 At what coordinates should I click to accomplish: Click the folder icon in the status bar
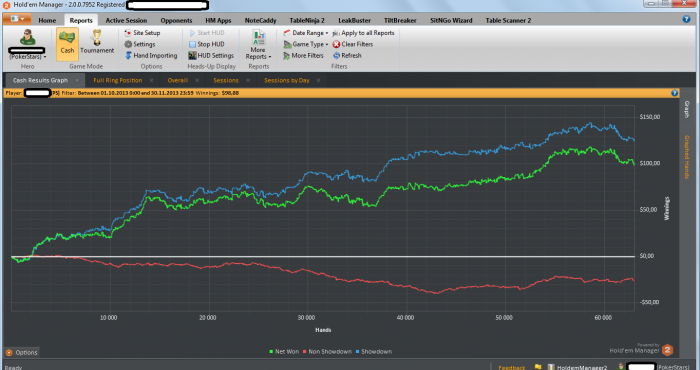538,367
